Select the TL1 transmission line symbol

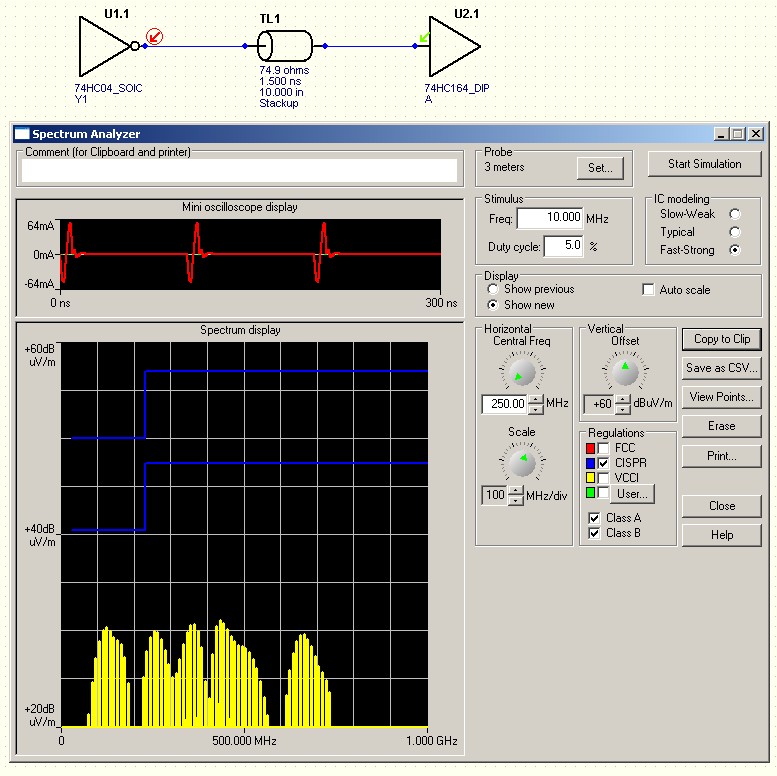point(284,46)
